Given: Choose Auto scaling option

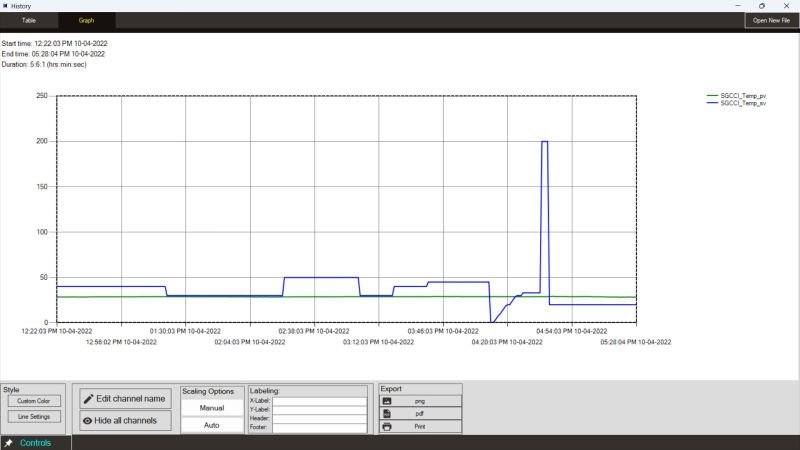Looking at the screenshot, I should point(212,425).
